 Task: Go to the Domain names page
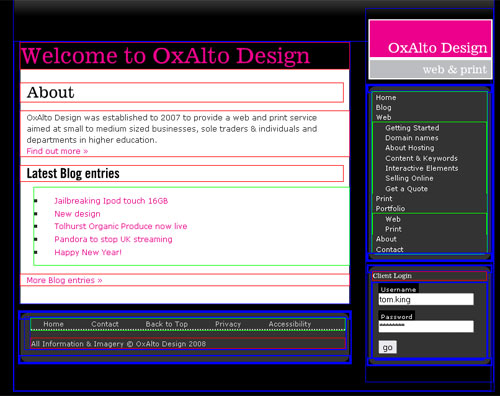pos(412,138)
